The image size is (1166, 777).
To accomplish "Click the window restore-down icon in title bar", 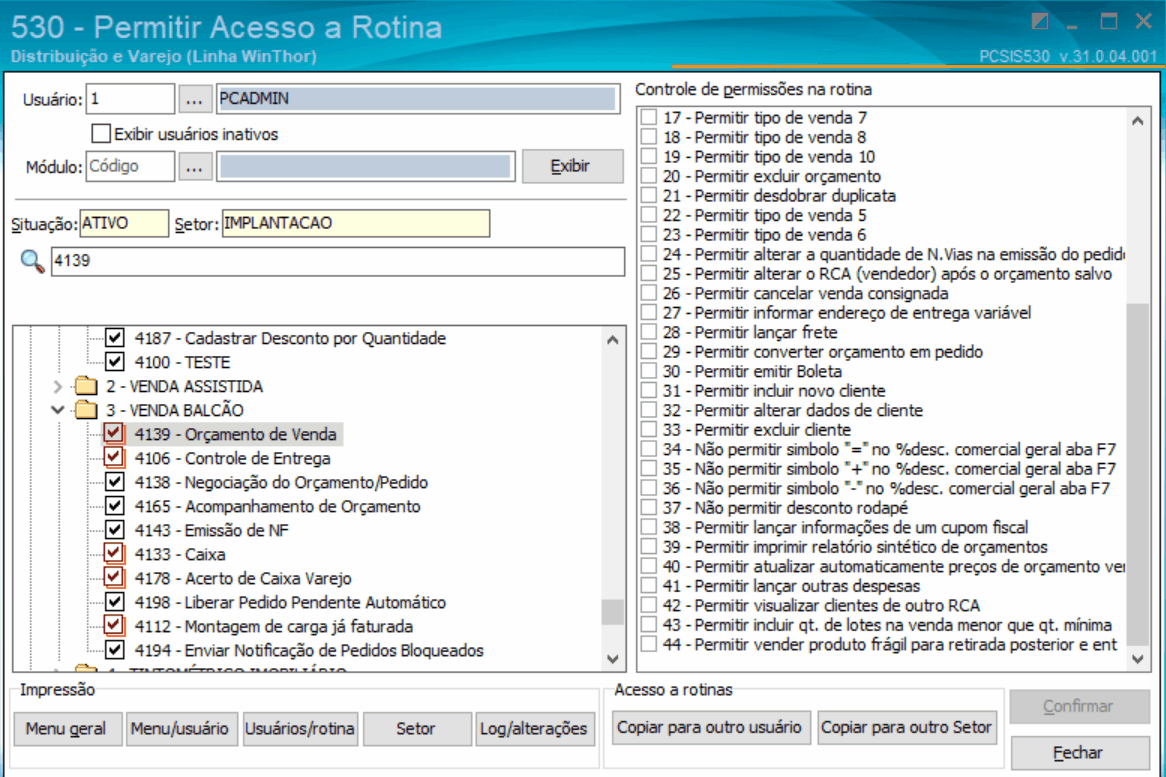I will [x=1040, y=21].
